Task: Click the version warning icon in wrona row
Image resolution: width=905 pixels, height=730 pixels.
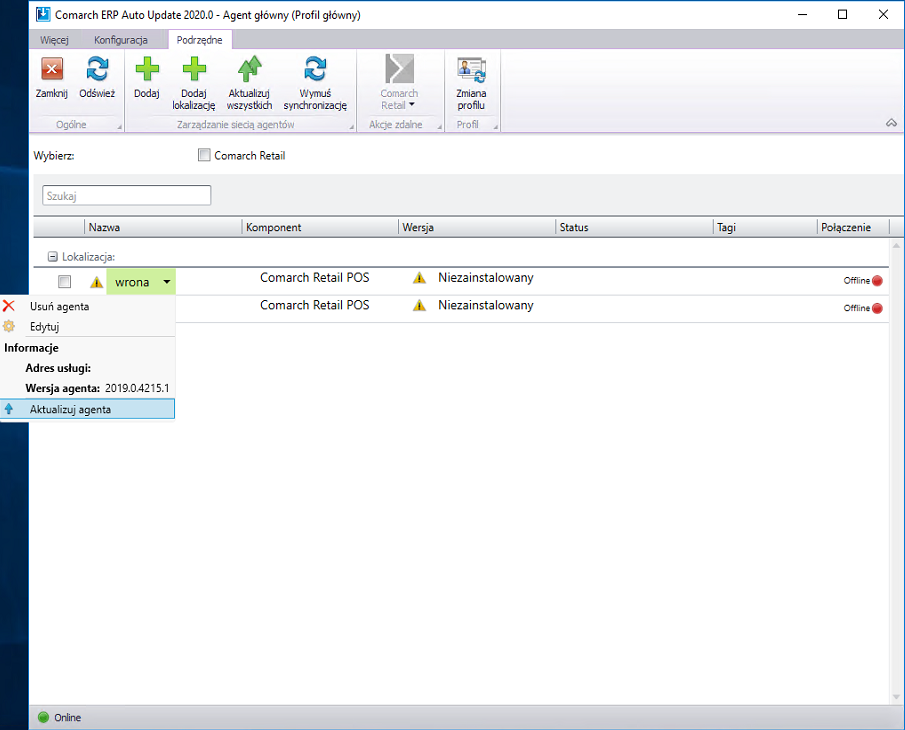Action: pos(420,278)
